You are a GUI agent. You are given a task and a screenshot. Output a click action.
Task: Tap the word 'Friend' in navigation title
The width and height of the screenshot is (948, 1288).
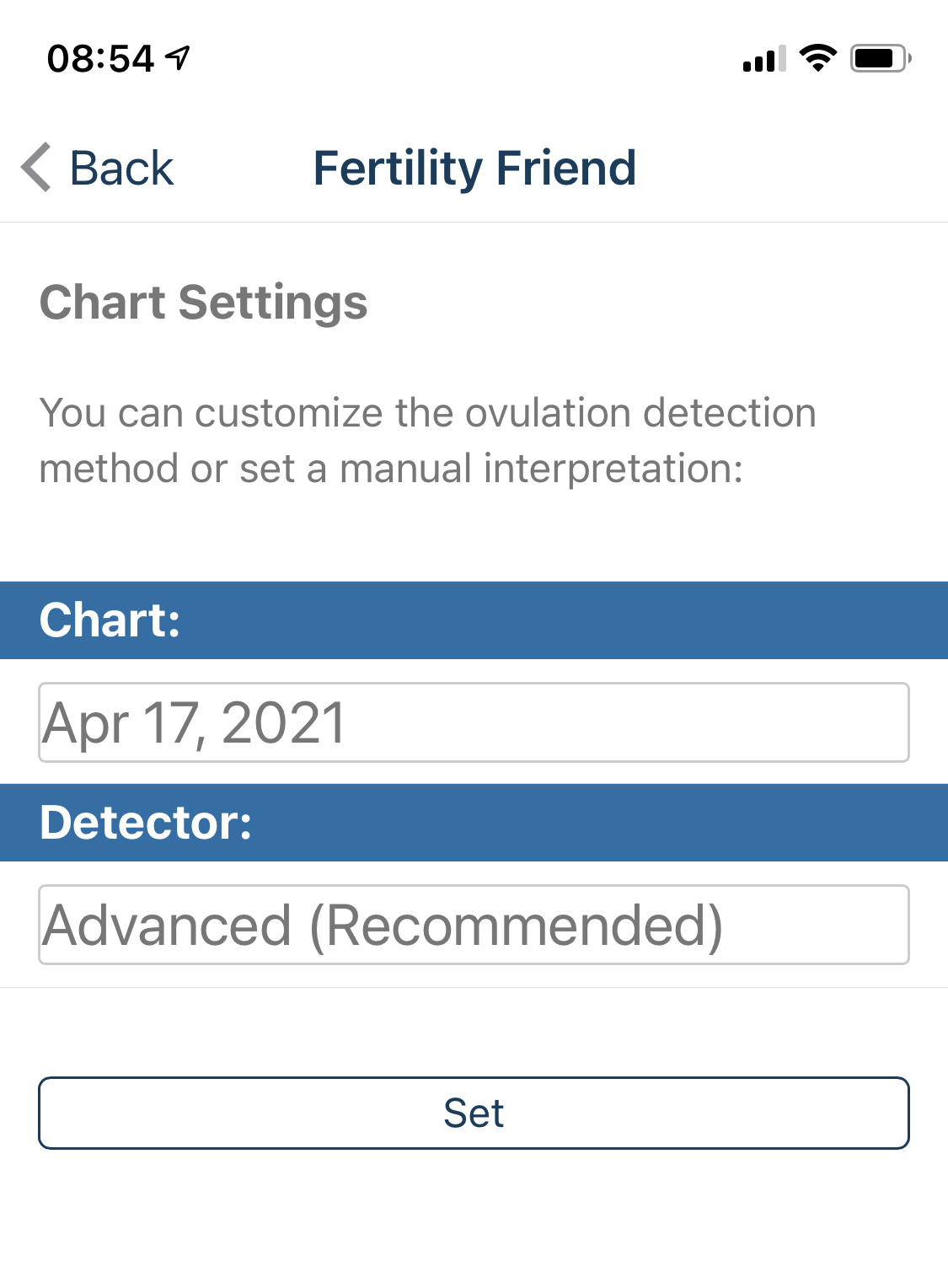click(565, 168)
